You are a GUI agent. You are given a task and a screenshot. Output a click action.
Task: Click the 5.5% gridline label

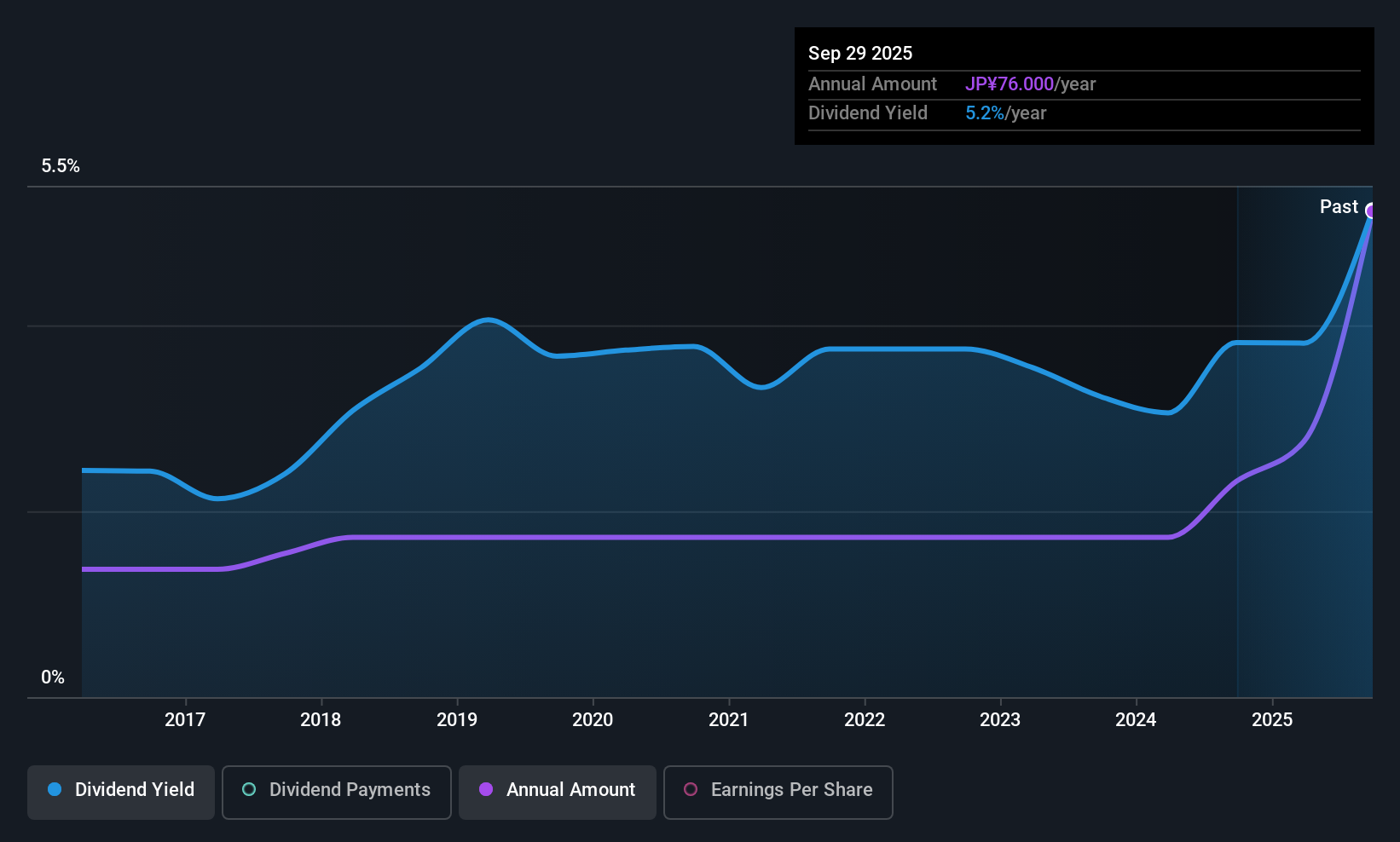click(61, 166)
